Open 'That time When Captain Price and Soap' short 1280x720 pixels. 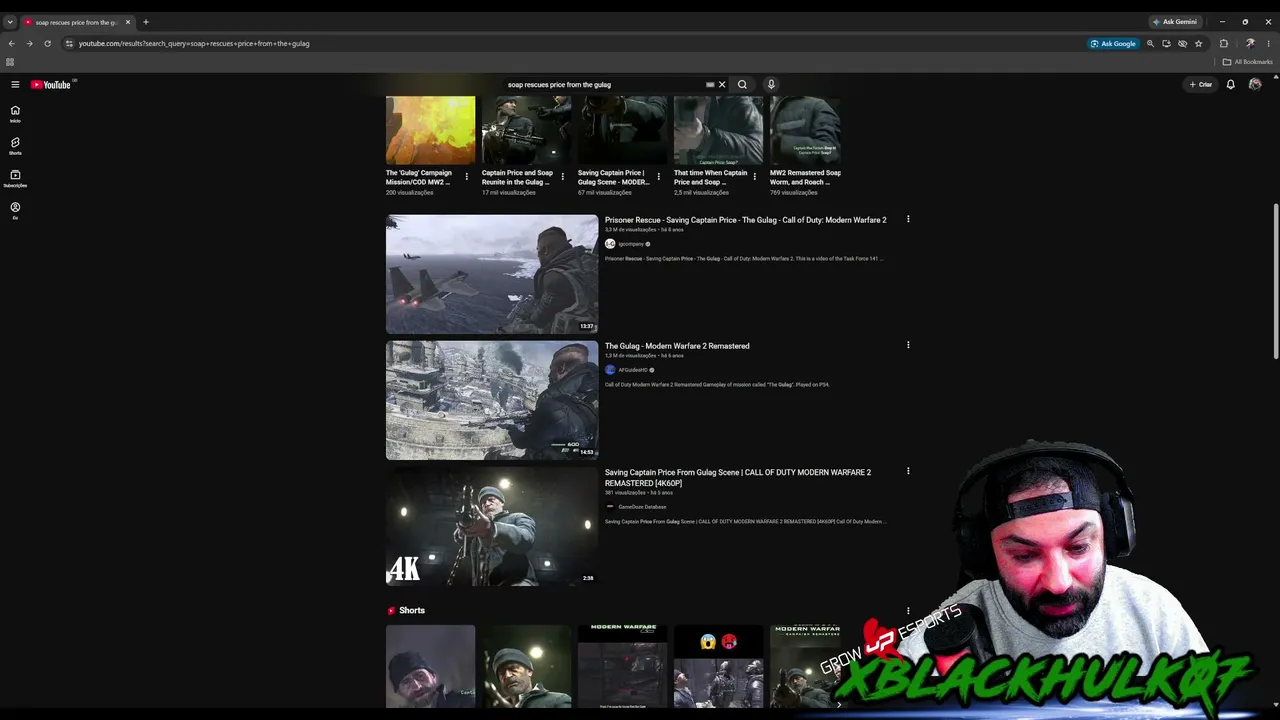coord(710,177)
